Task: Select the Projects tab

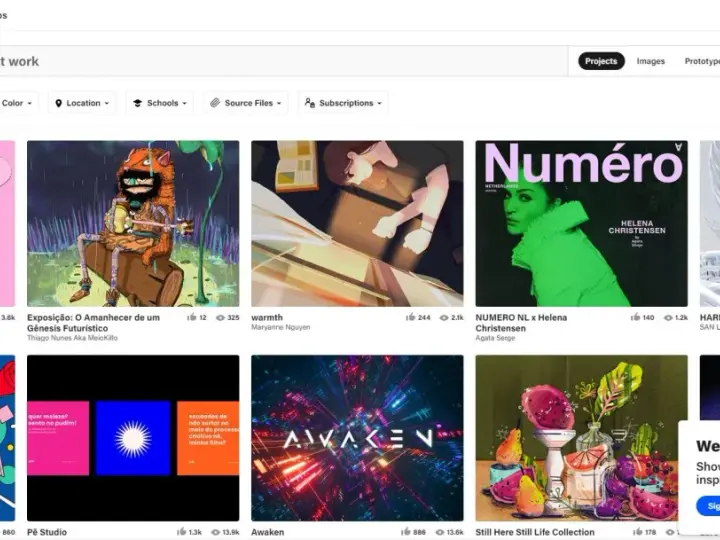Action: (x=601, y=61)
